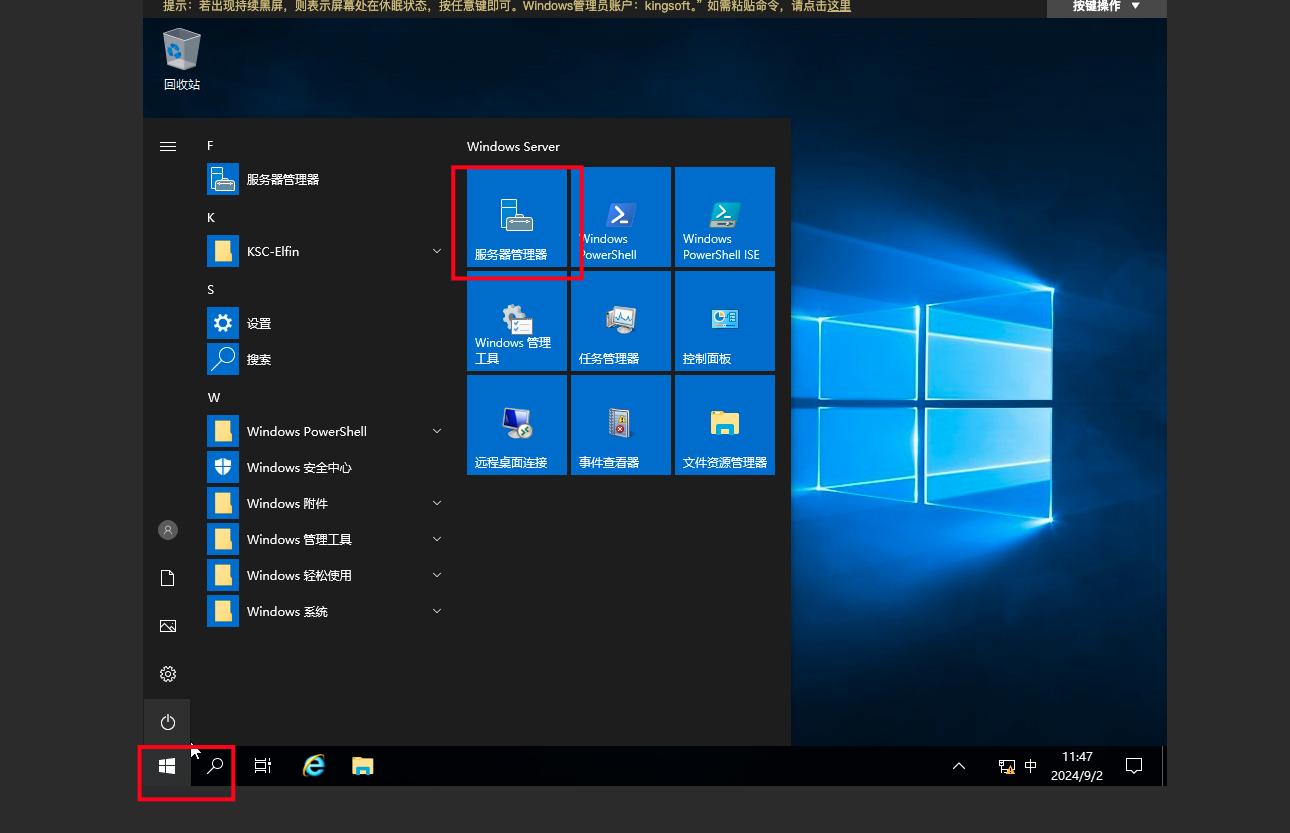This screenshot has width=1290, height=833.
Task: Open the Windows Administrative Tools tile
Action: (x=517, y=321)
